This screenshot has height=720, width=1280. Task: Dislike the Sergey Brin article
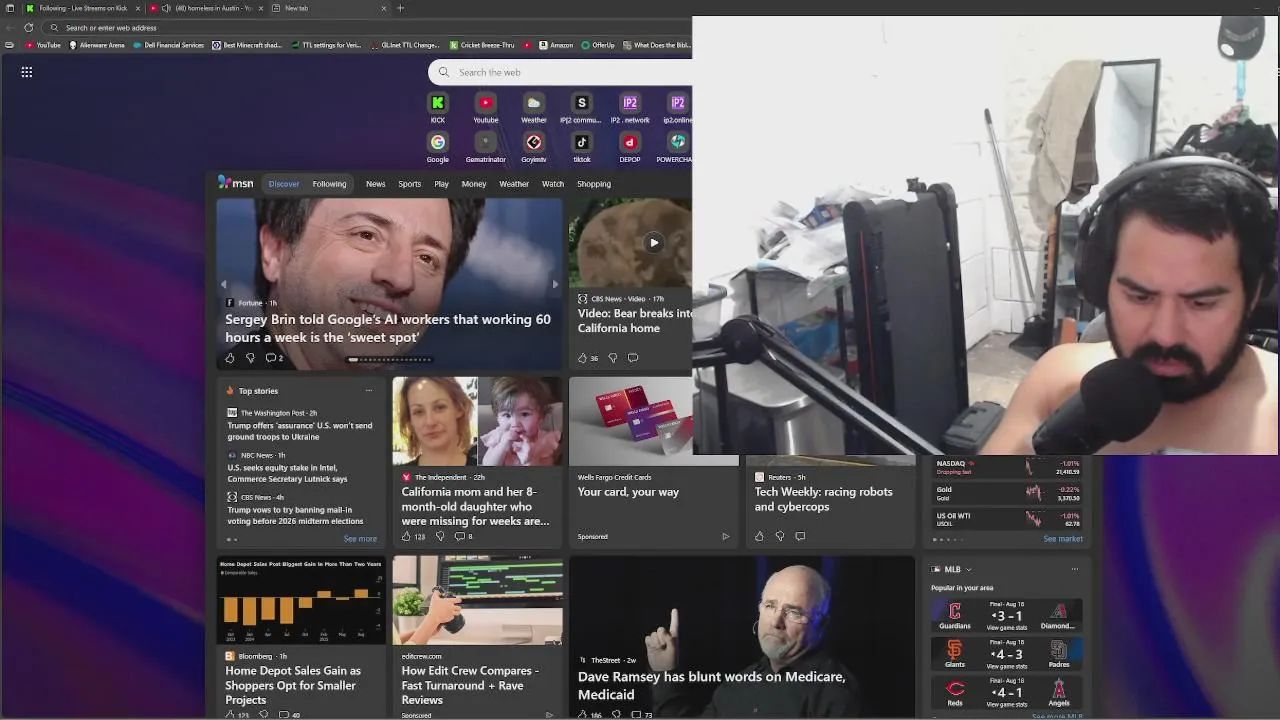(x=250, y=358)
